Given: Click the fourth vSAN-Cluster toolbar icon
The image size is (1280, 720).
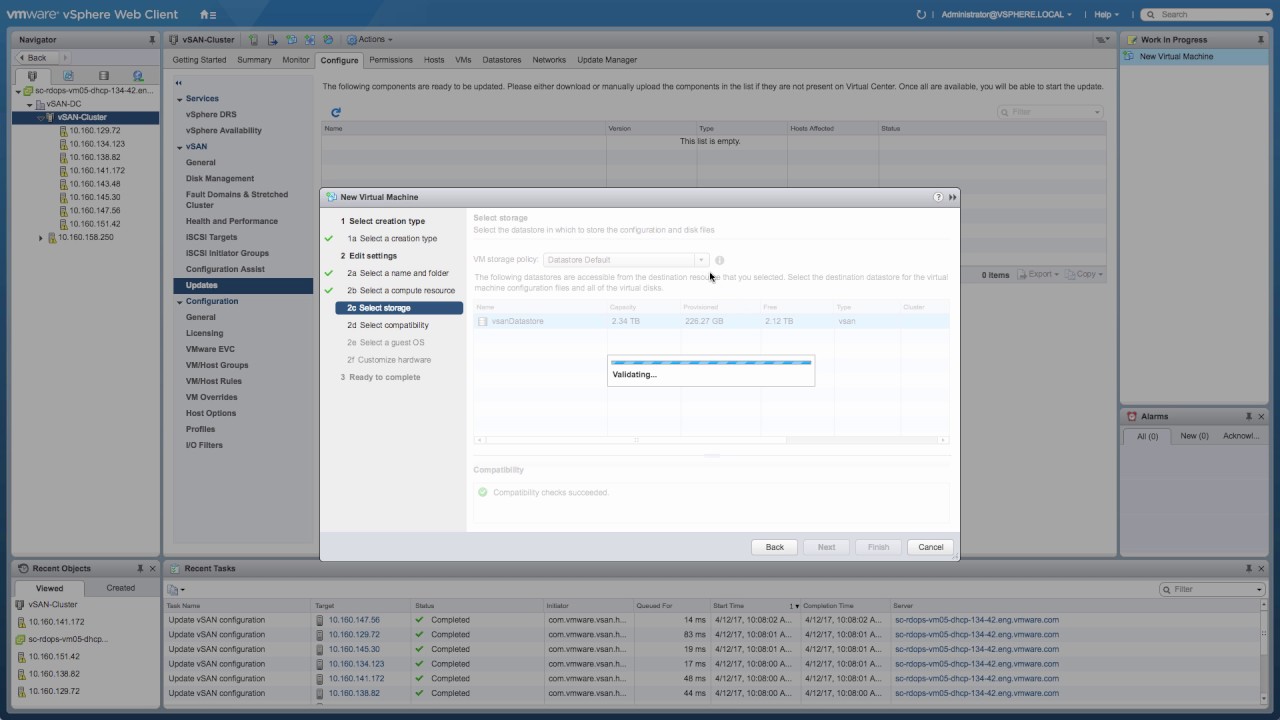Looking at the screenshot, I should [309, 40].
